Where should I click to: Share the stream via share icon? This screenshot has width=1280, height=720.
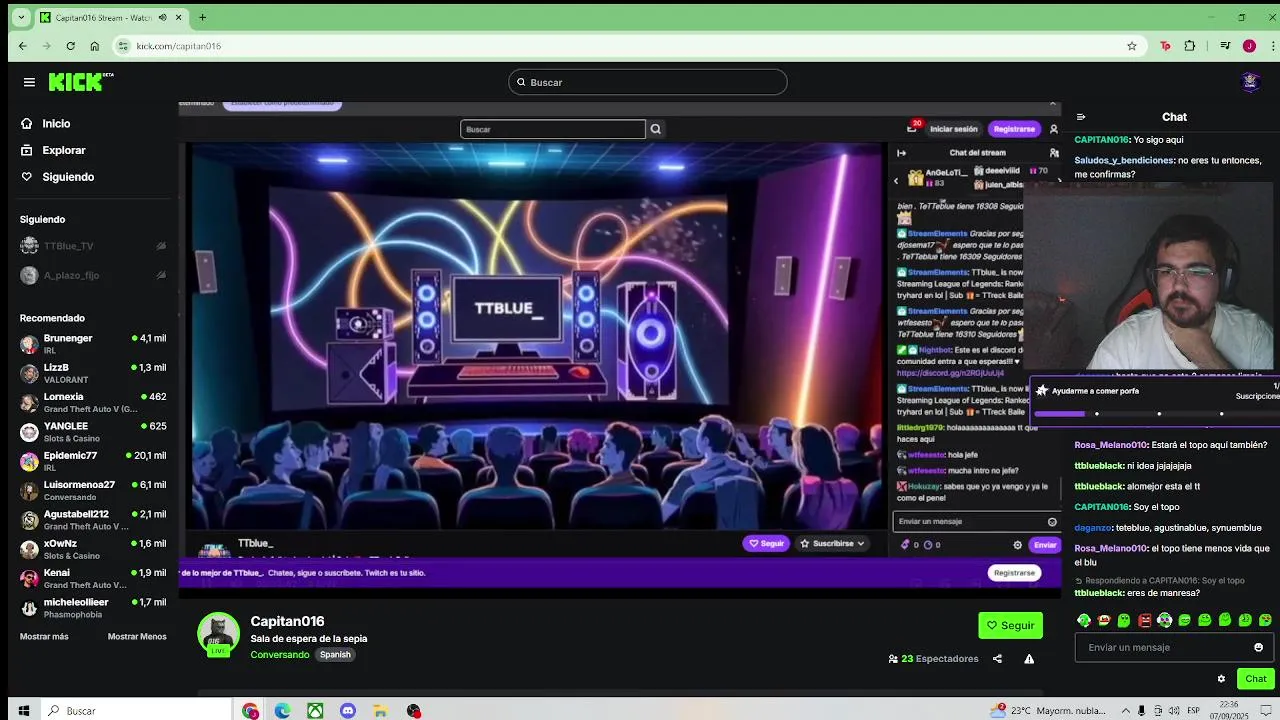tap(997, 659)
